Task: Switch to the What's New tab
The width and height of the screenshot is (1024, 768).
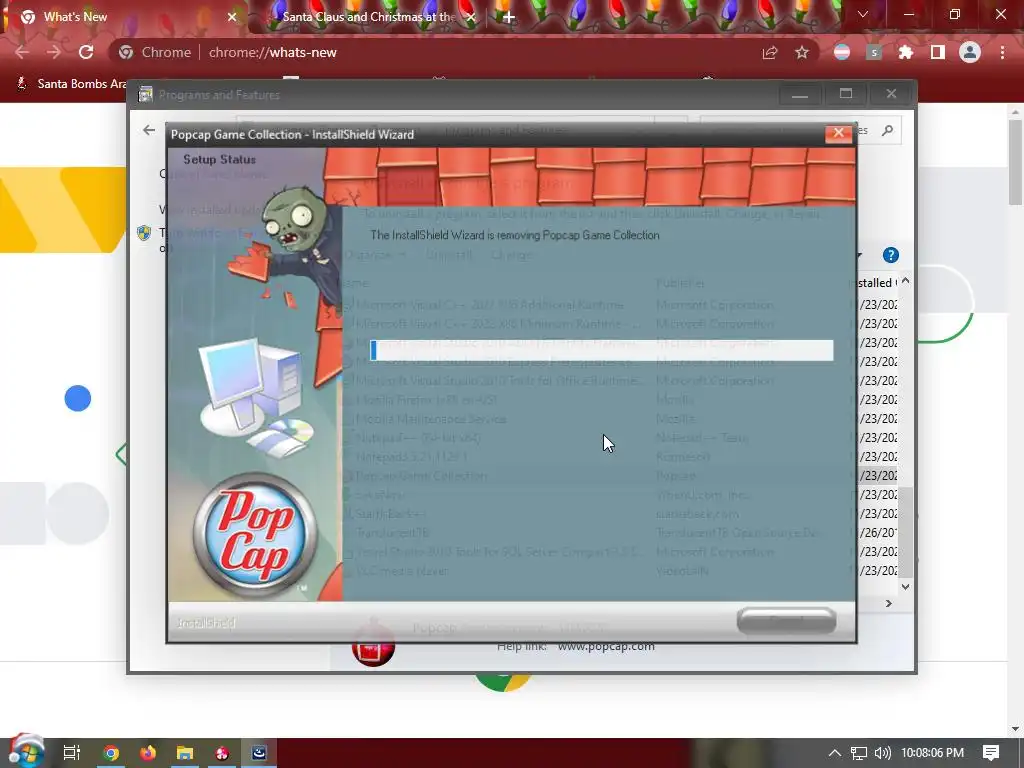Action: click(124, 17)
